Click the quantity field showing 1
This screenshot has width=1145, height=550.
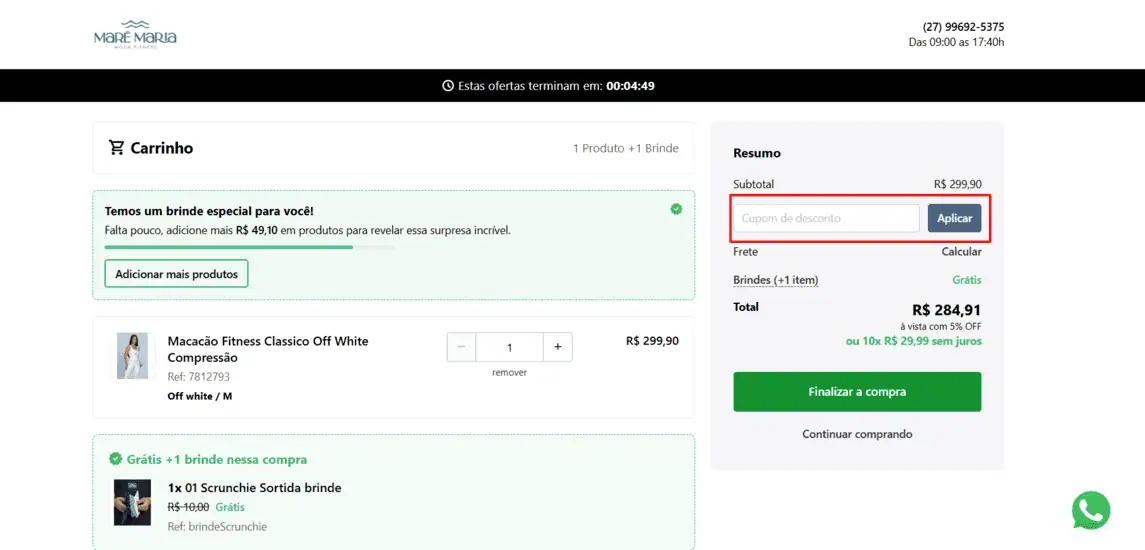[x=509, y=347]
